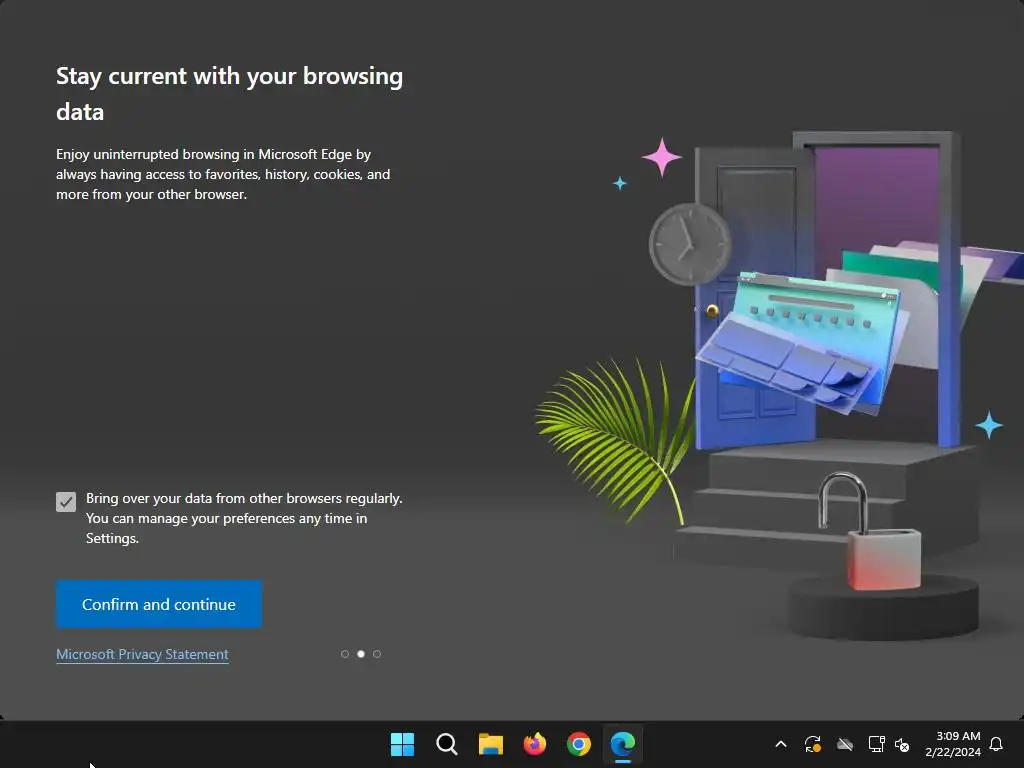Uncheck bring over your data checkbox
The image size is (1024, 768).
66,502
